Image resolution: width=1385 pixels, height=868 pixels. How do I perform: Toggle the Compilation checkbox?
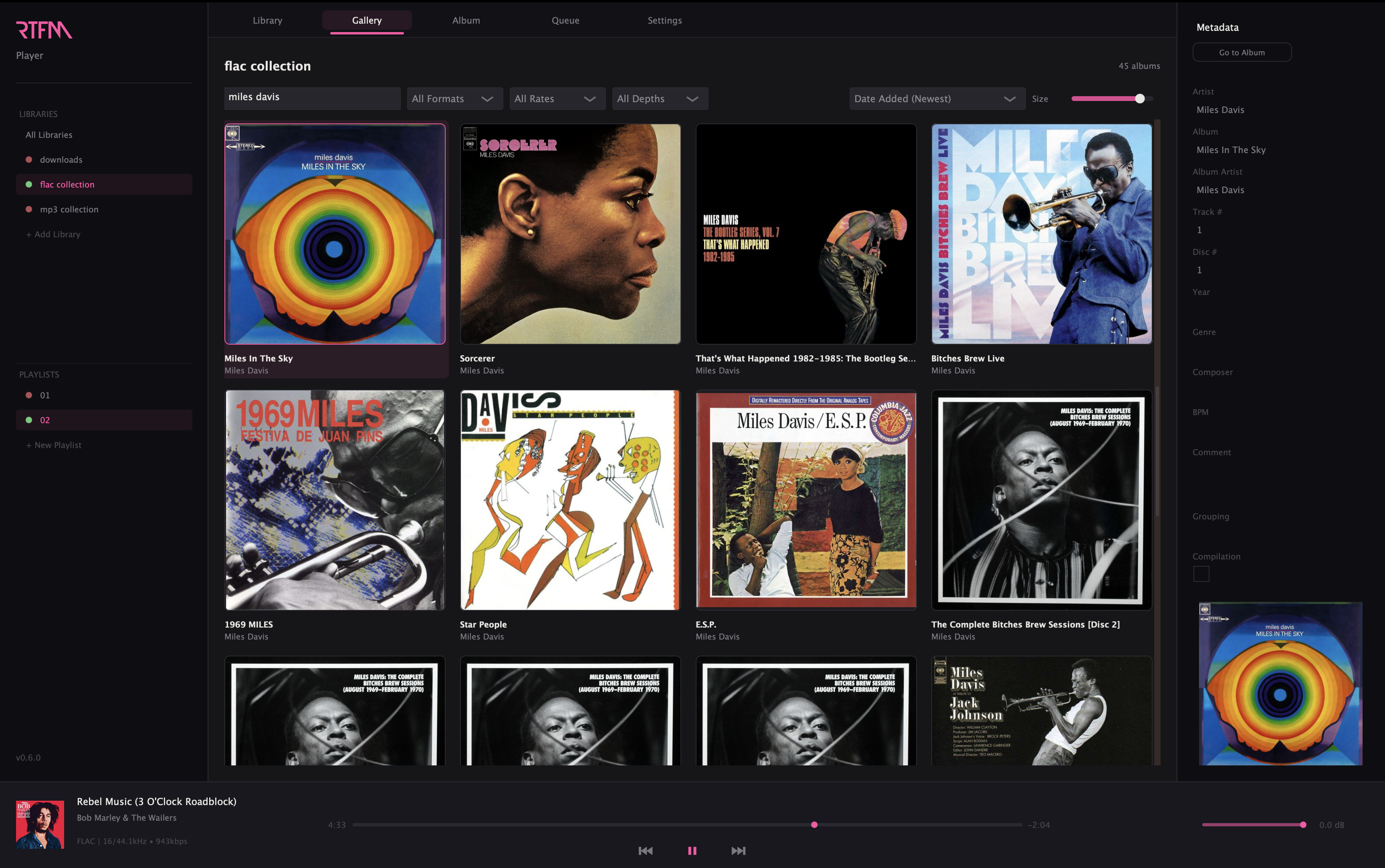[x=1201, y=574]
